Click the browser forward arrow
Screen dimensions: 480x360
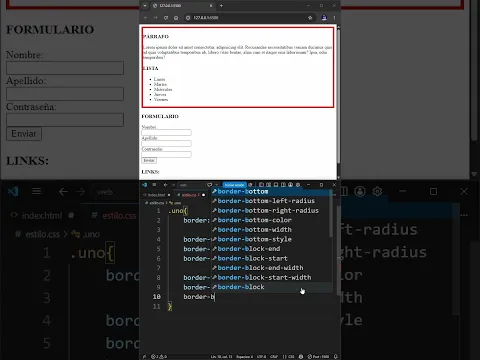(155, 18)
